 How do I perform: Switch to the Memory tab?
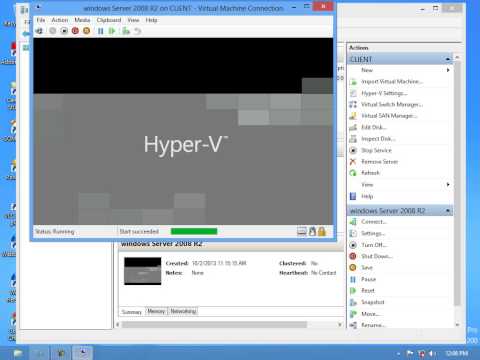(x=156, y=311)
